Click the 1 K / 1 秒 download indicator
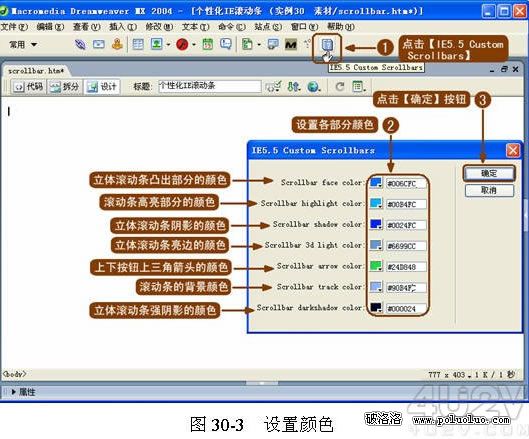 [494, 375]
